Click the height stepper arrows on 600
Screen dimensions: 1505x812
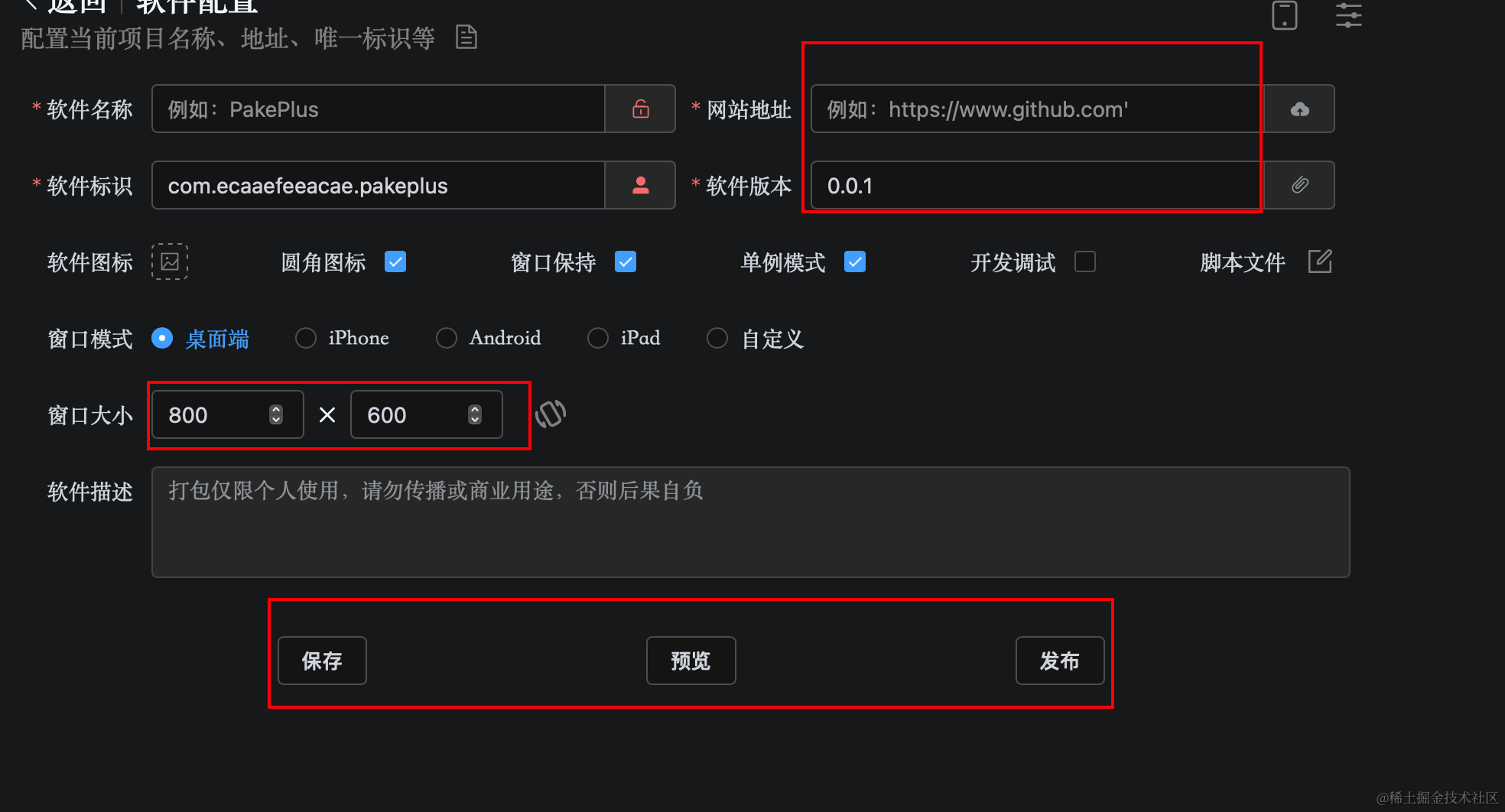tap(475, 414)
